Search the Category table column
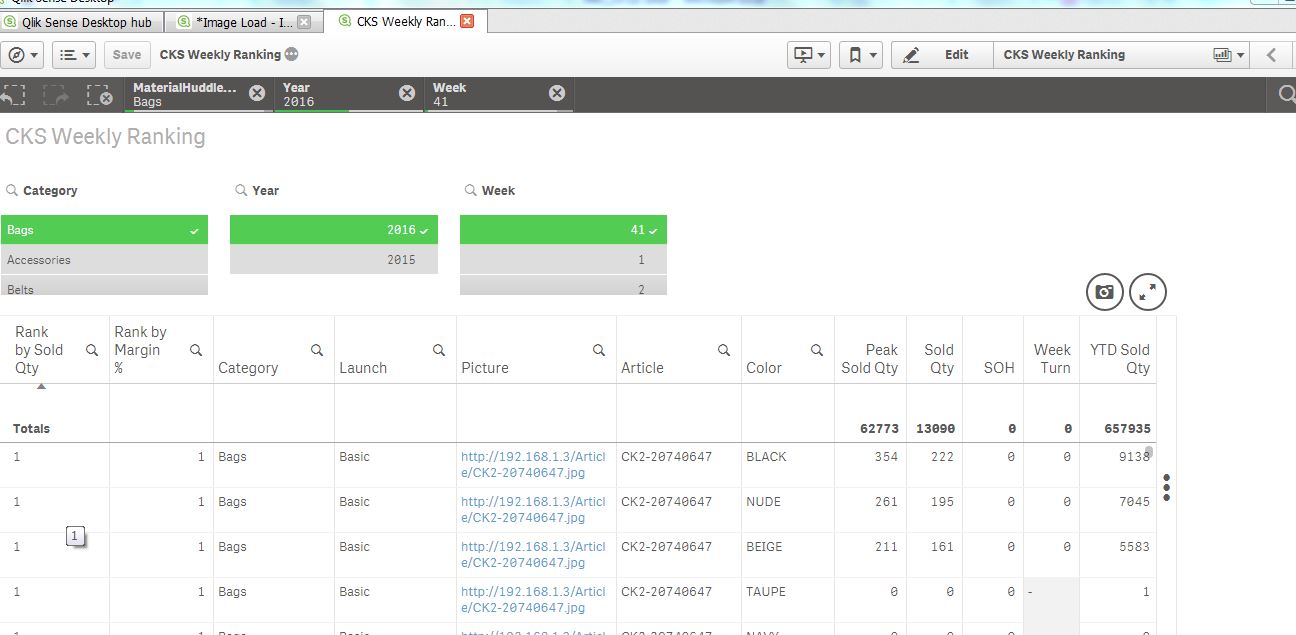This screenshot has width=1296, height=635. [317, 350]
